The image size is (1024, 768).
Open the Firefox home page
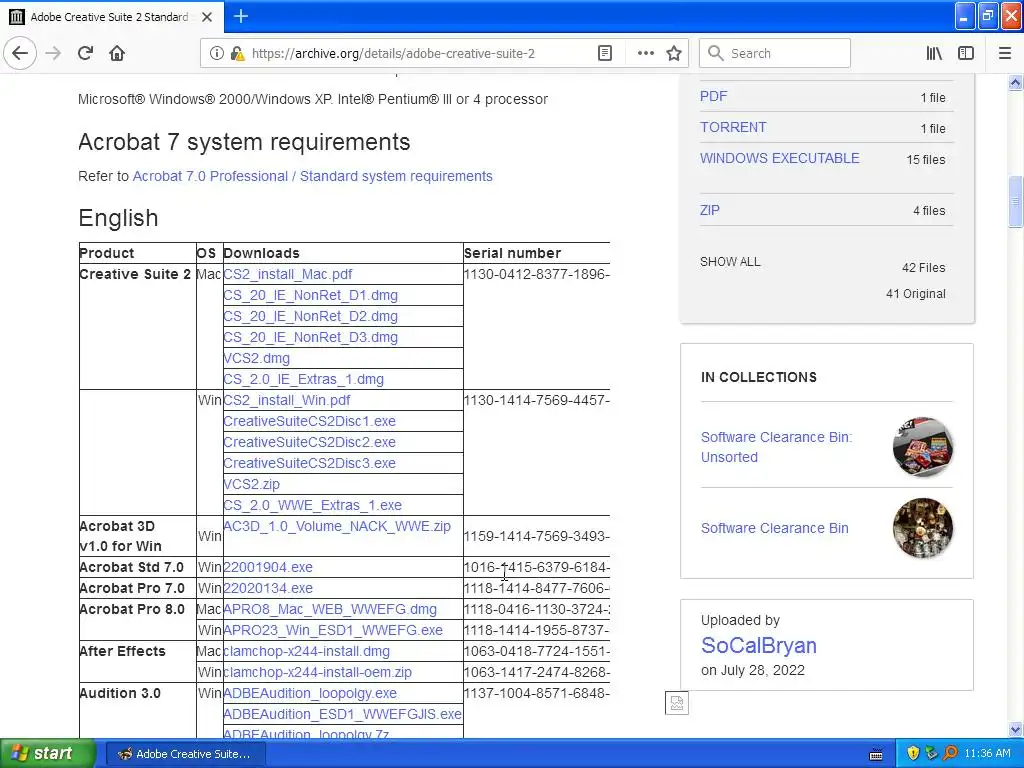117,53
